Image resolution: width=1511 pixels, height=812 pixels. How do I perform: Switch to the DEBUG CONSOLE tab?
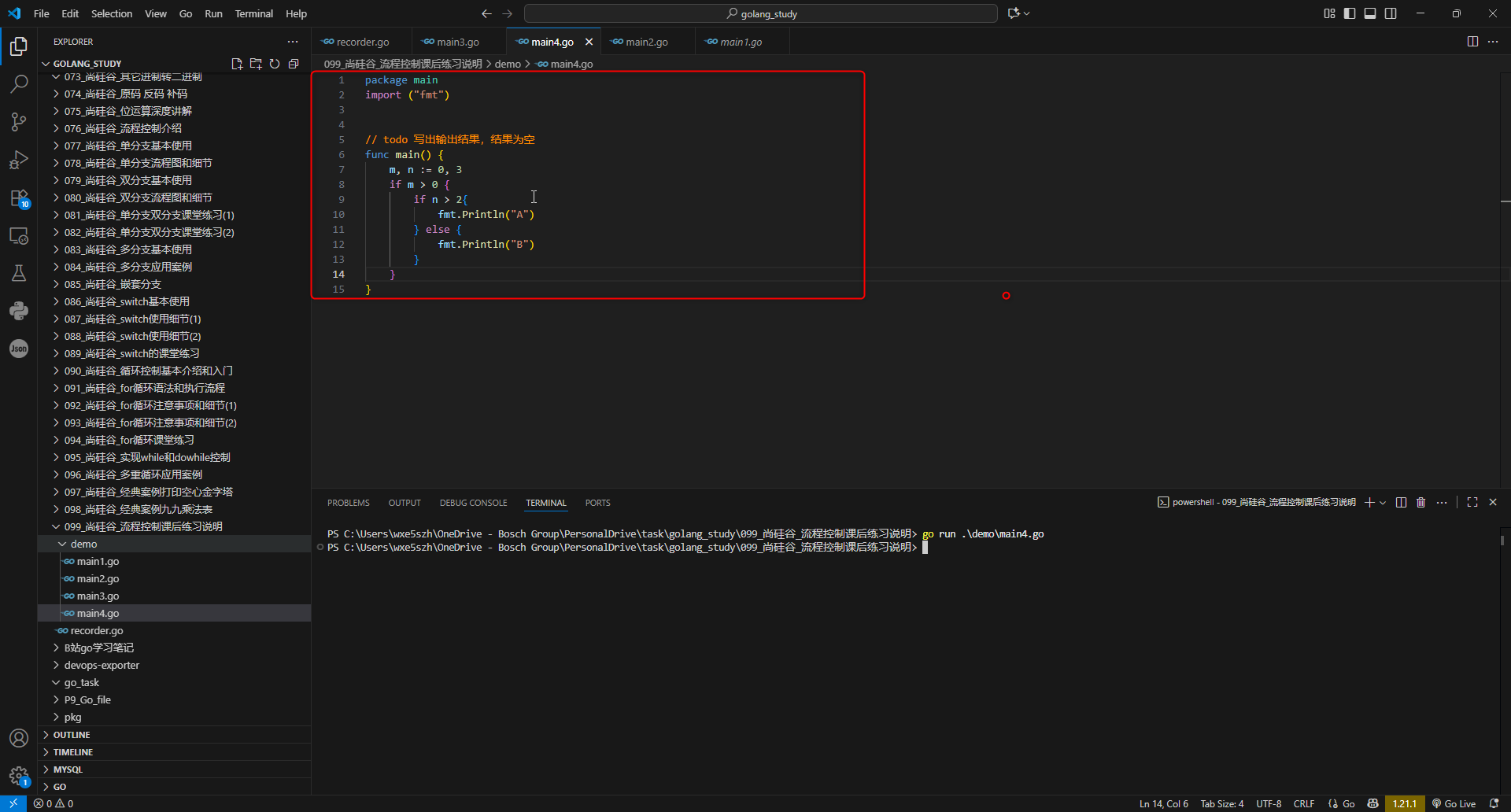point(473,503)
